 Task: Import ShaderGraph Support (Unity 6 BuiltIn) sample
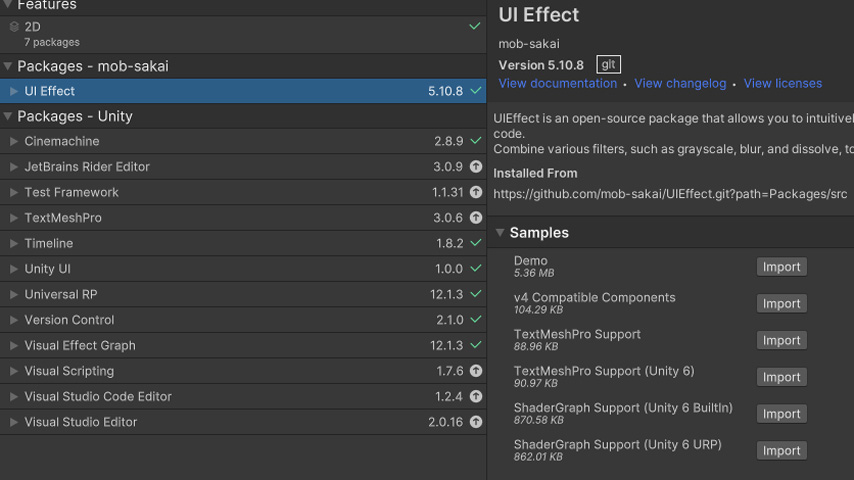[x=782, y=414]
